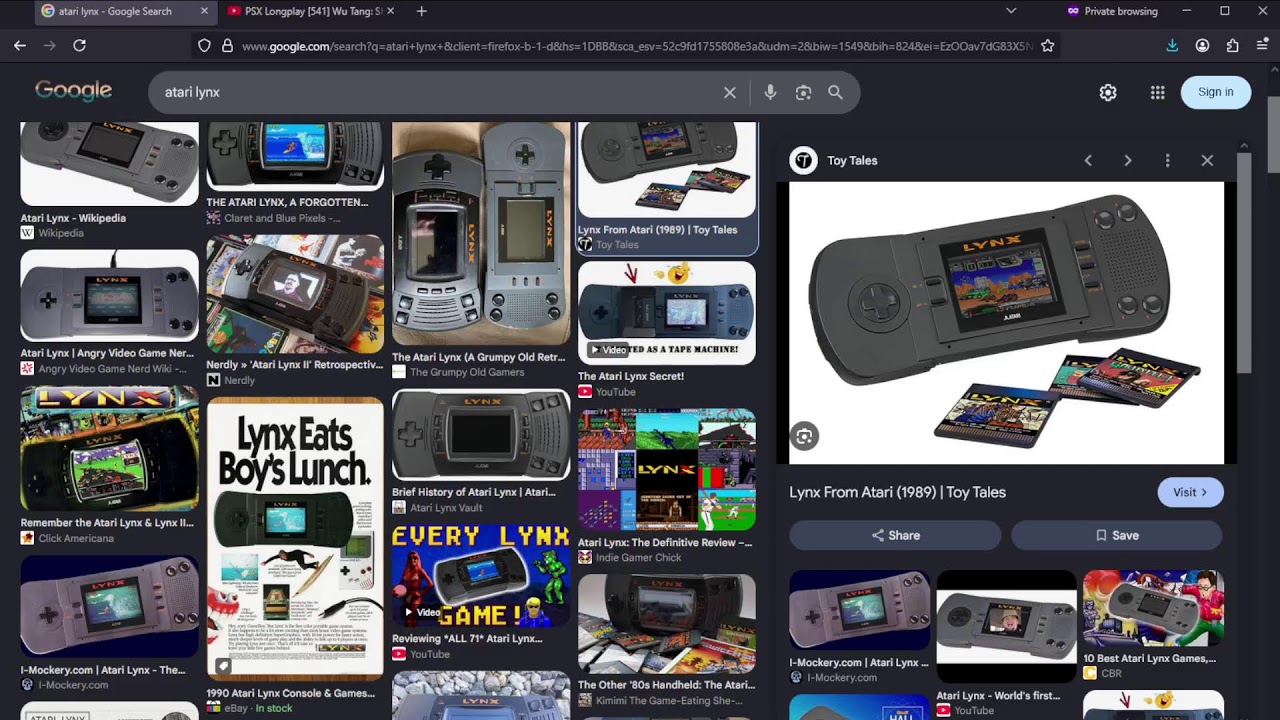Click the Private browsing indicator
This screenshot has width=1280, height=720.
[1112, 11]
